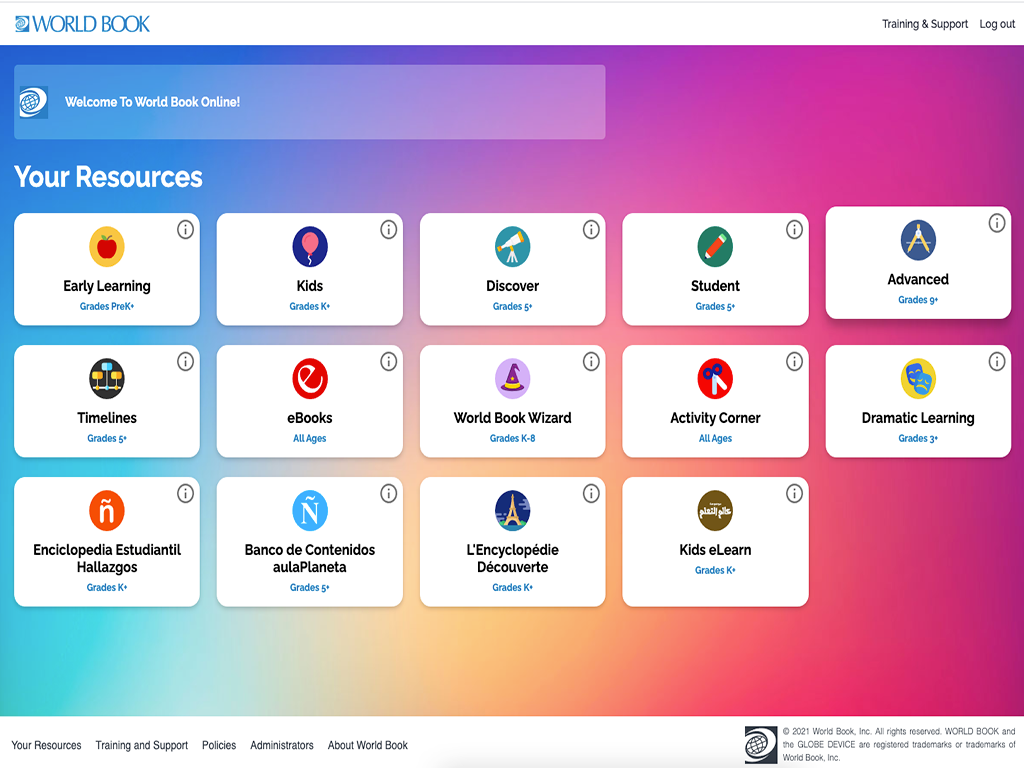Image resolution: width=1024 pixels, height=768 pixels.
Task: Open the Timelines title link
Action: tap(106, 418)
